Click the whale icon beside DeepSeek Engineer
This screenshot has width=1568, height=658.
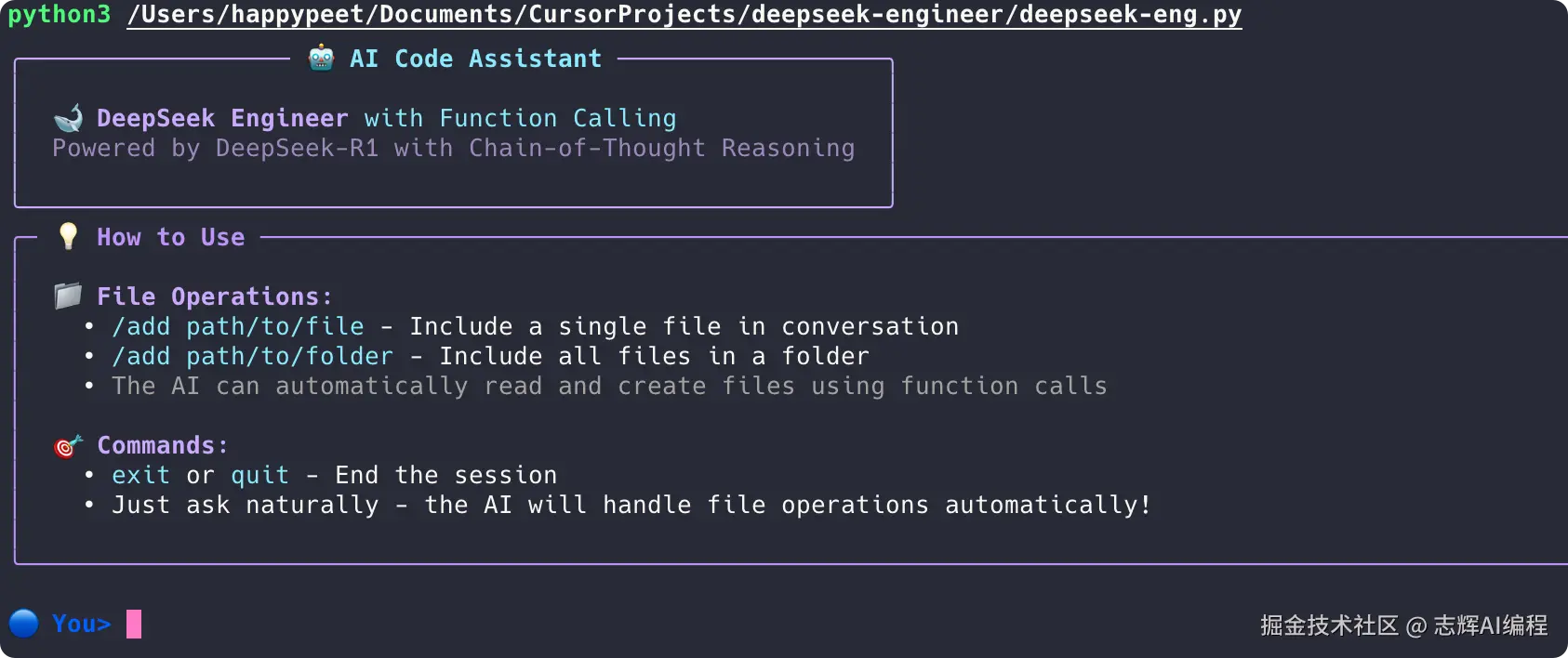pyautogui.click(x=68, y=118)
